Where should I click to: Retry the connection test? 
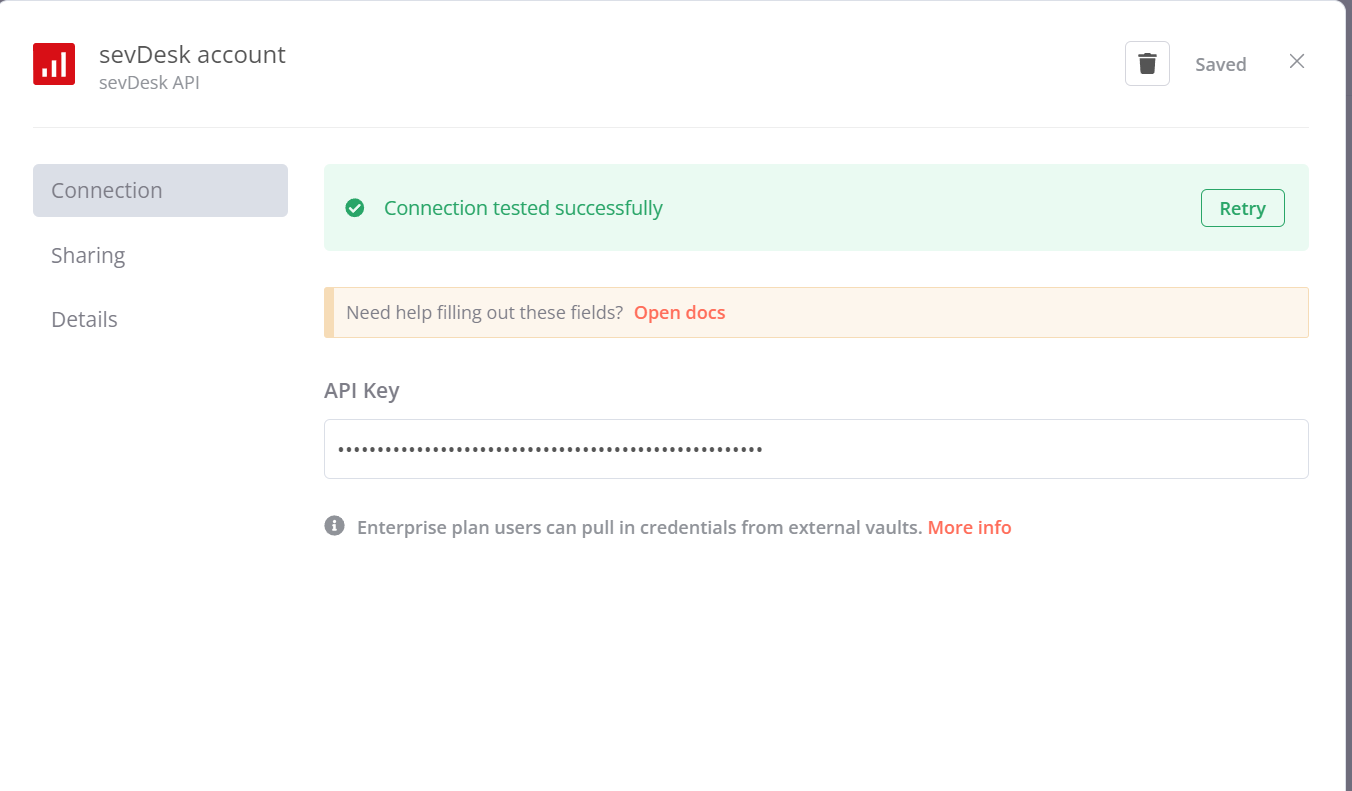coord(1242,208)
